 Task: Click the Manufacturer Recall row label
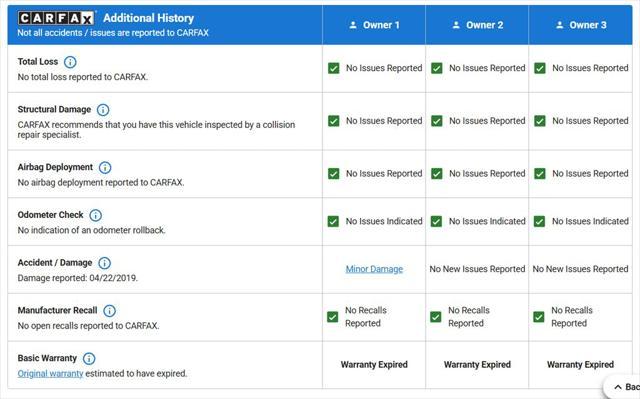[57, 310]
